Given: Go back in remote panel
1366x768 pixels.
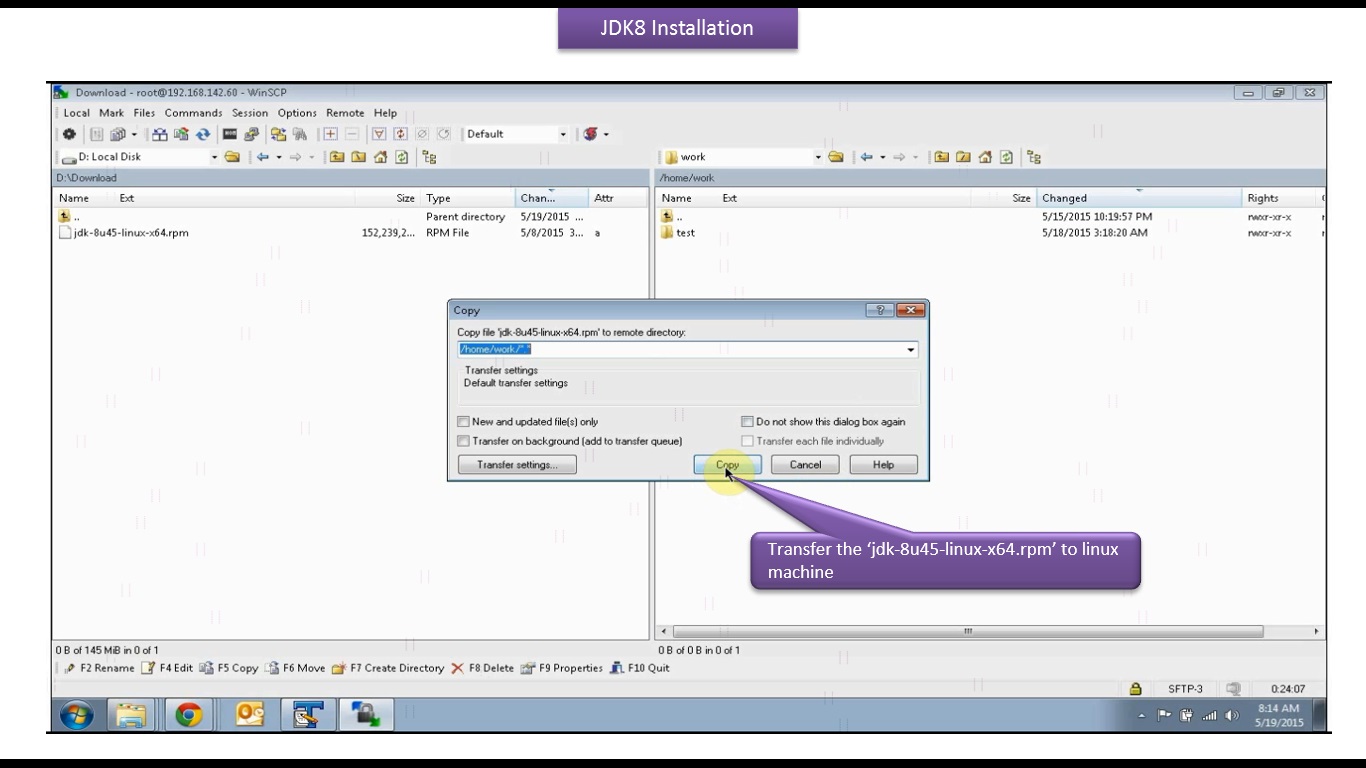Looking at the screenshot, I should 866,157.
